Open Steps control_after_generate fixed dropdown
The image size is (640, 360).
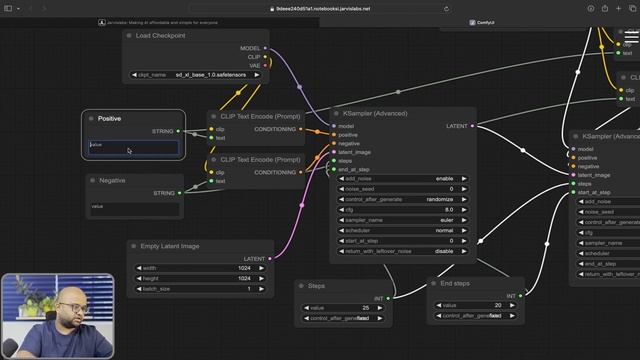tap(343, 318)
